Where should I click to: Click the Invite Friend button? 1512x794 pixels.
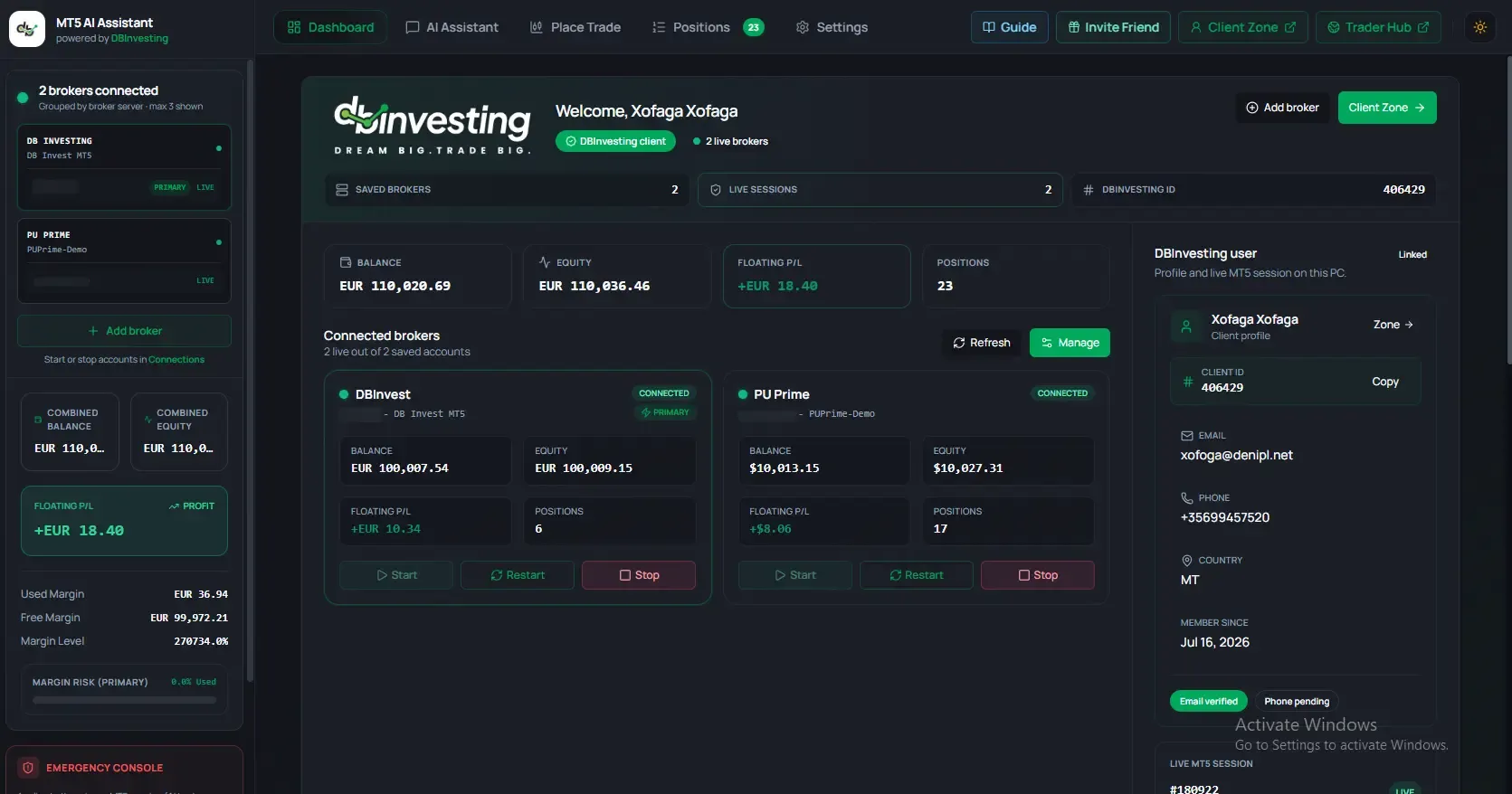coord(1113,27)
